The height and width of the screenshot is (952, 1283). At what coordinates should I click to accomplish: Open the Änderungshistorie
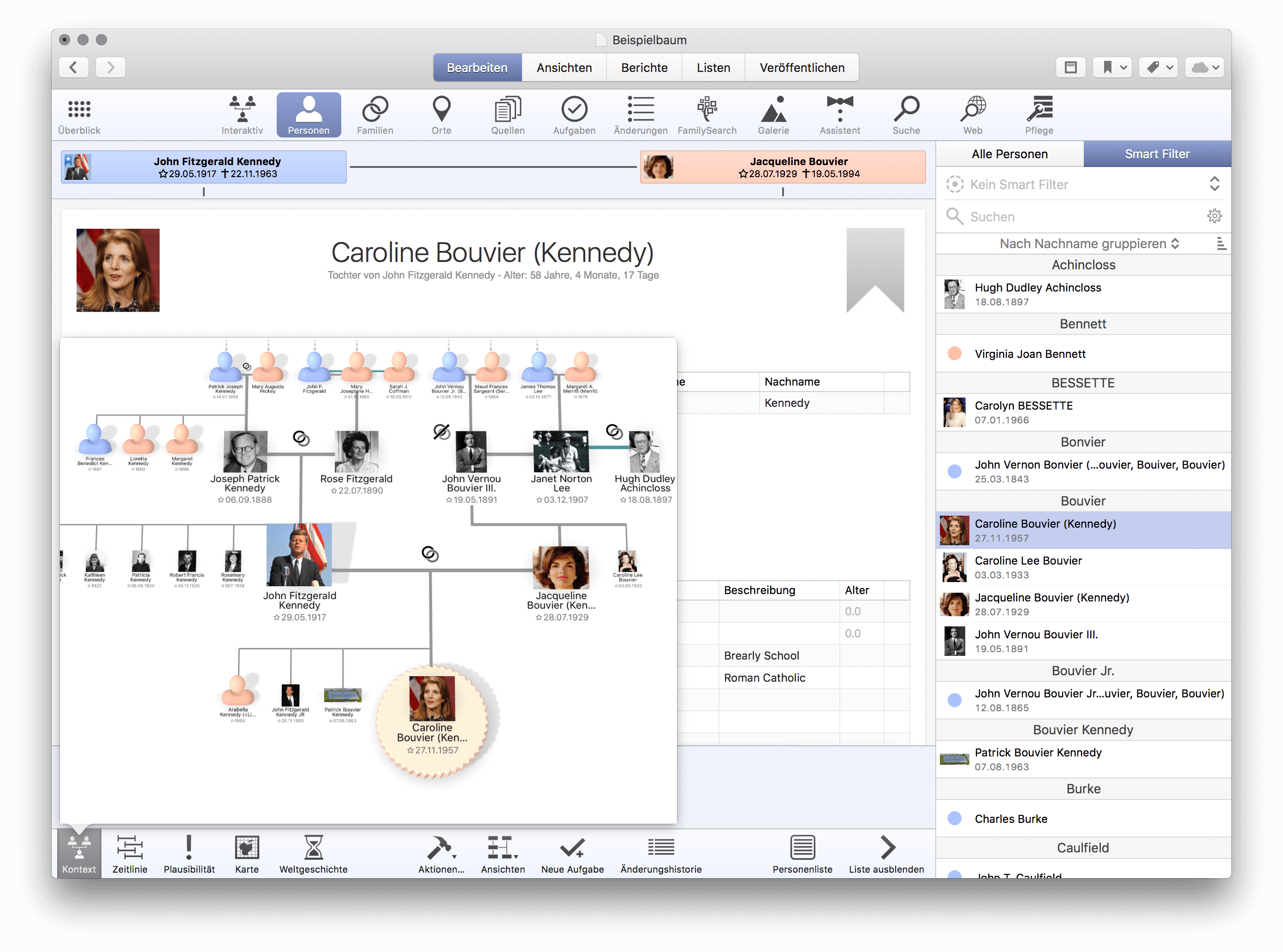pyautogui.click(x=661, y=854)
